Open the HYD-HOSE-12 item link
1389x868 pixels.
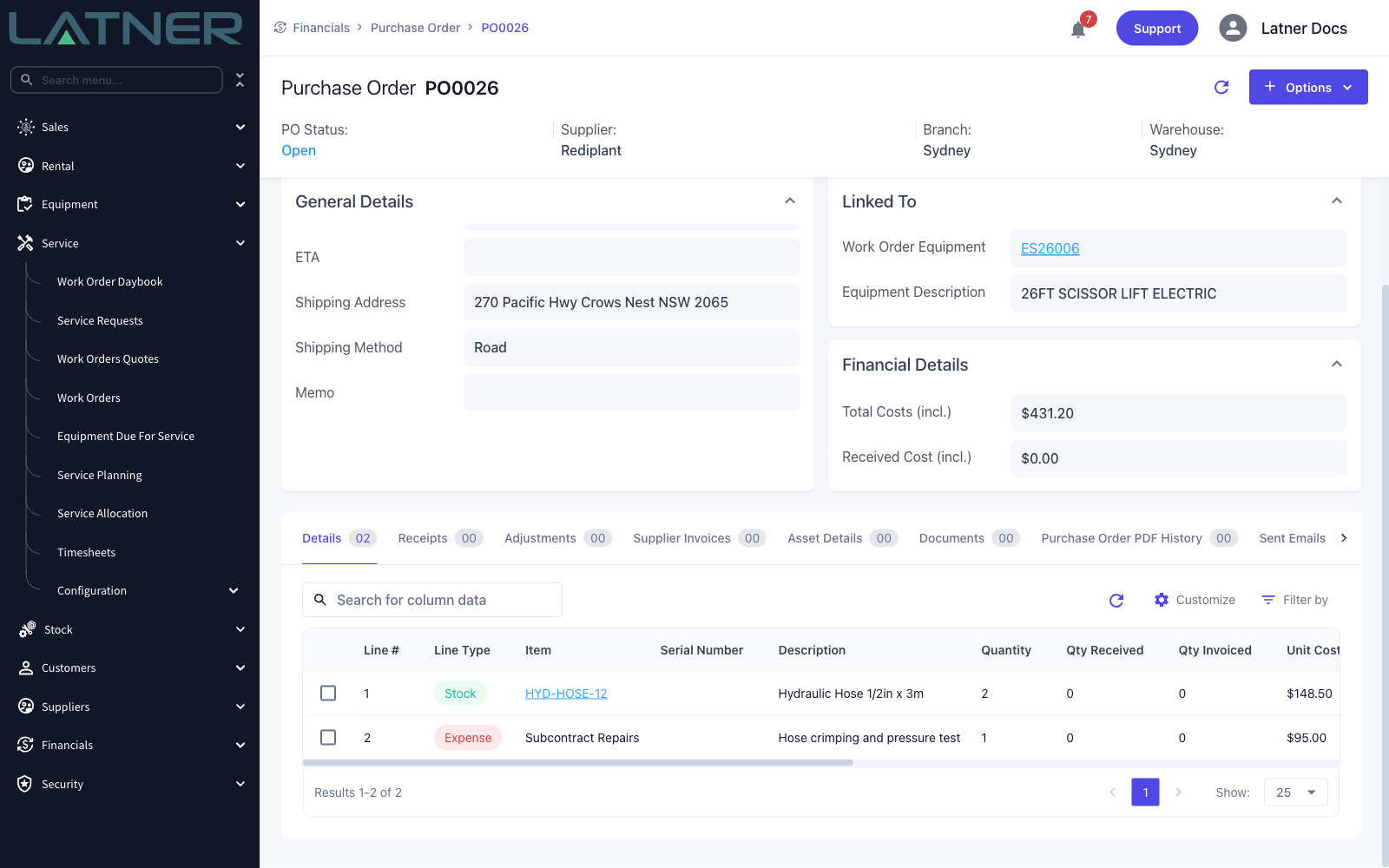tap(566, 694)
